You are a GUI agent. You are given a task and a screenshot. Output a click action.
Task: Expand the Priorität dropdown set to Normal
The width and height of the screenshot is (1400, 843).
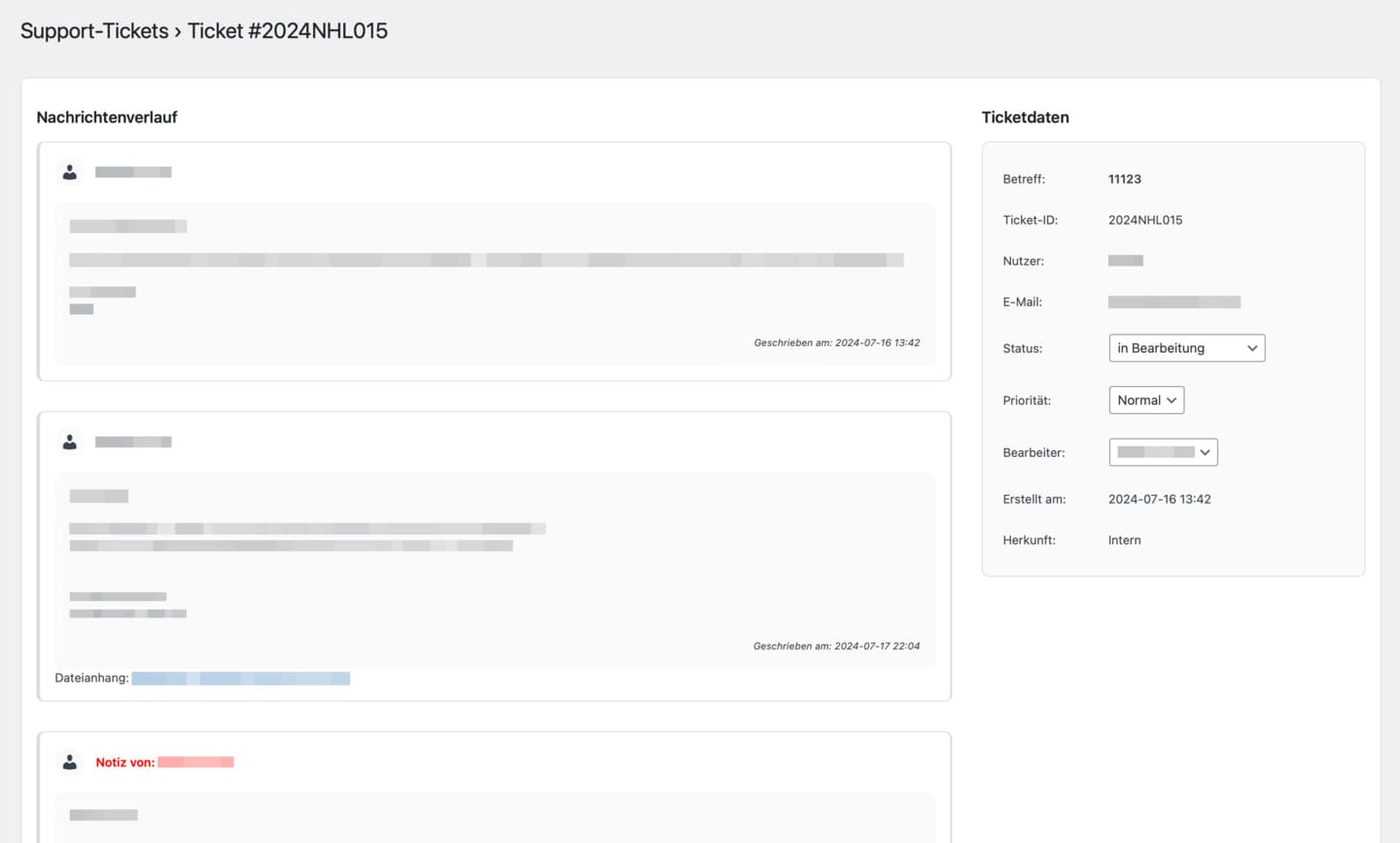click(x=1146, y=401)
